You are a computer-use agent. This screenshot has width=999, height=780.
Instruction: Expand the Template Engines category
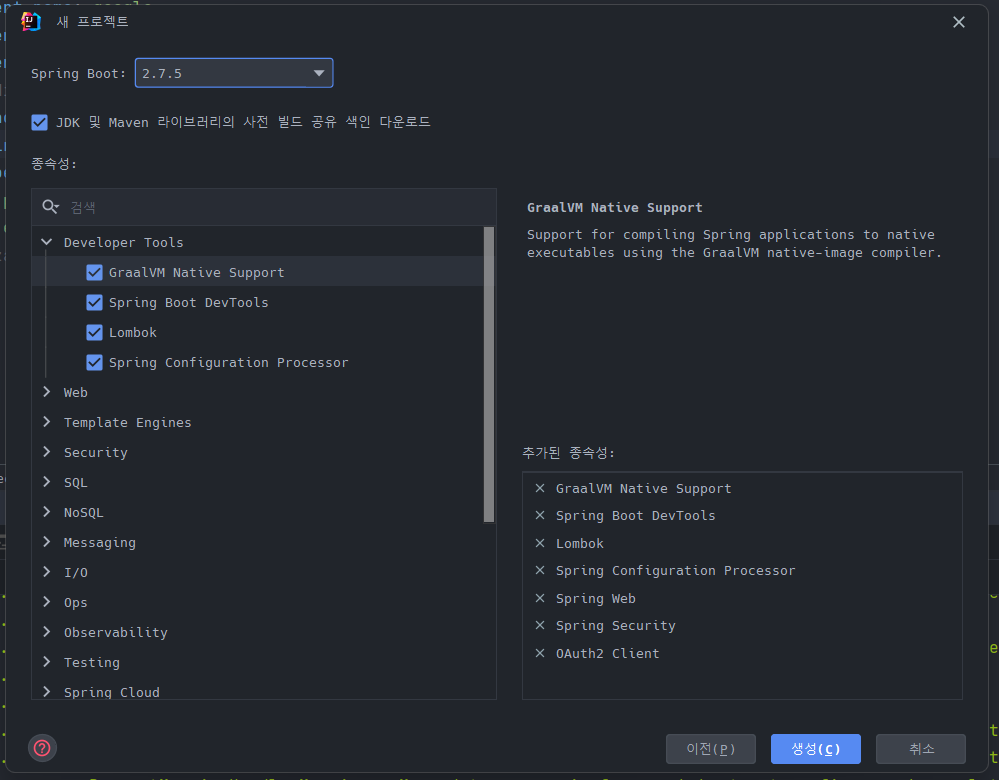point(47,422)
